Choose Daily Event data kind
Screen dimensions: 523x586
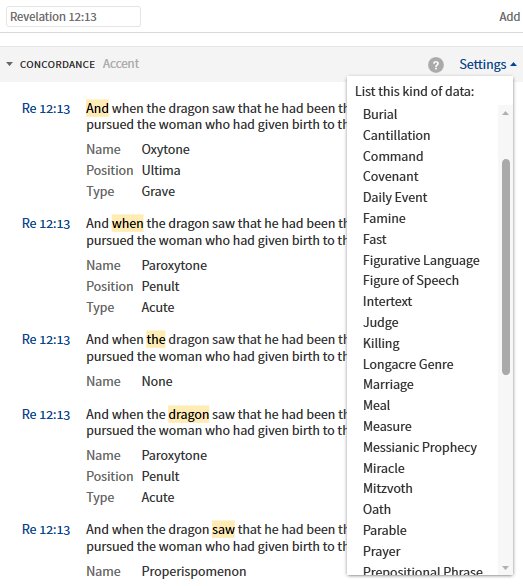[x=395, y=198]
